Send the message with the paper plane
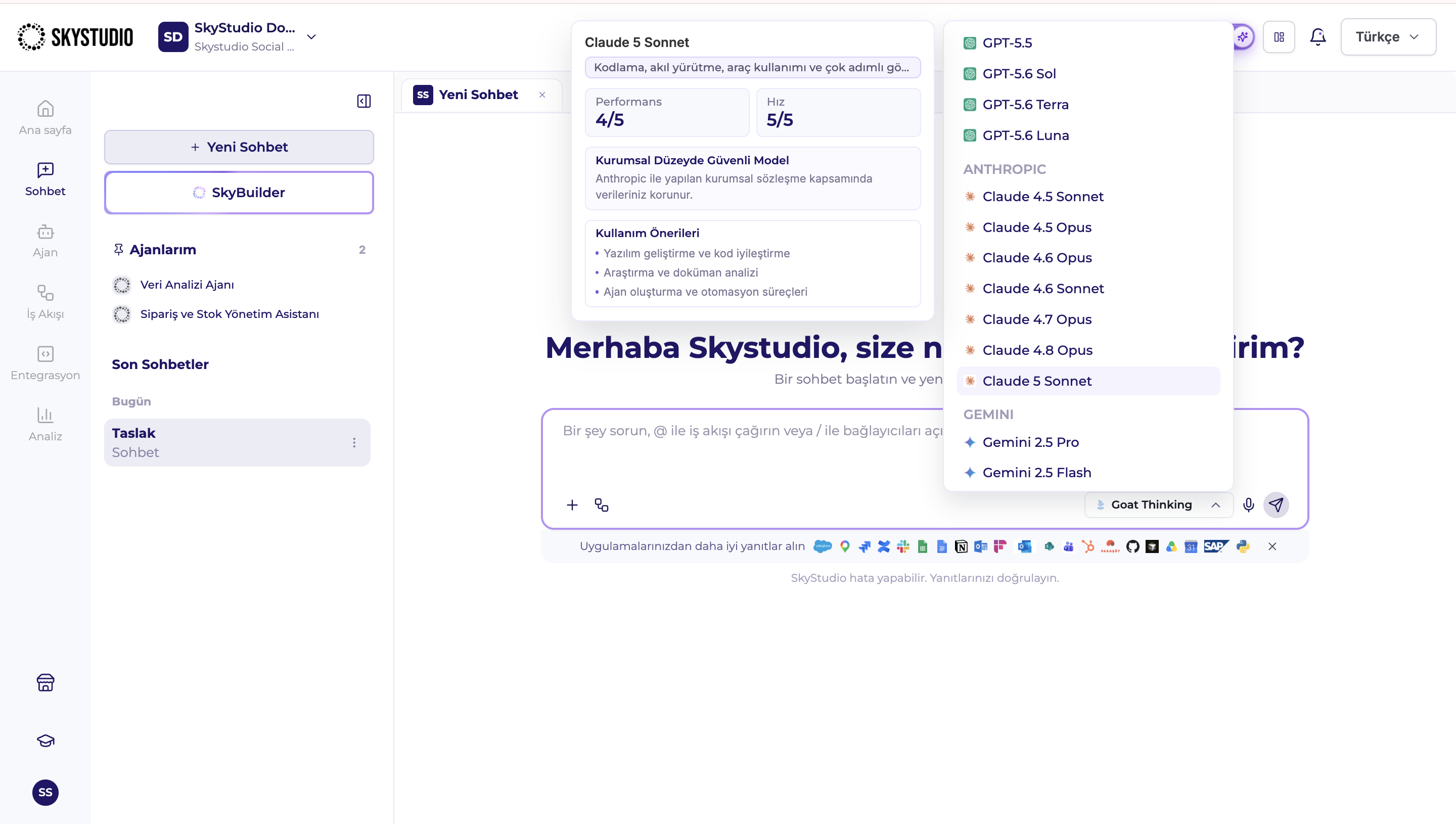1456x824 pixels. [1276, 505]
